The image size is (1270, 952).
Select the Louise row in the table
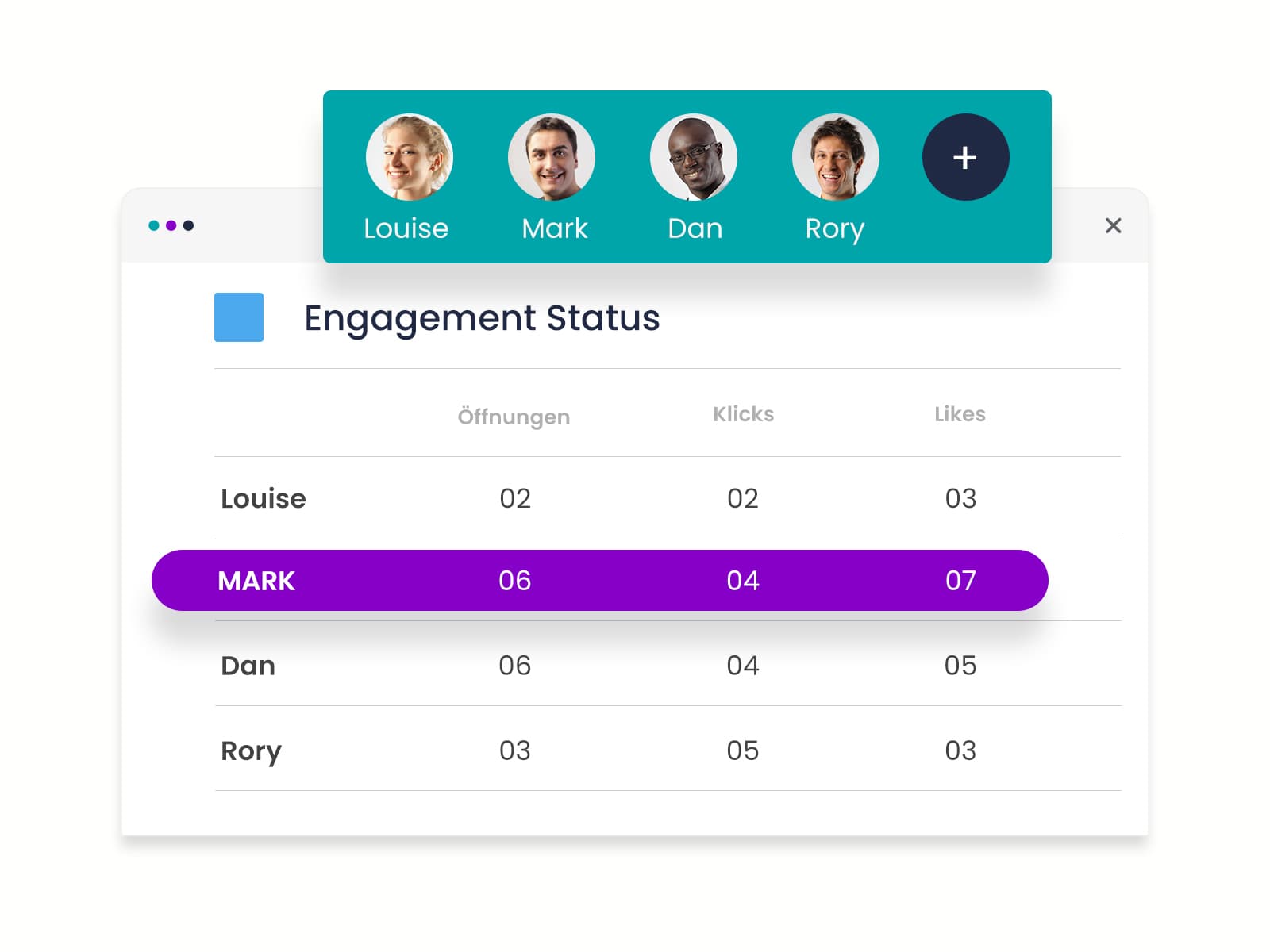pyautogui.click(x=263, y=498)
